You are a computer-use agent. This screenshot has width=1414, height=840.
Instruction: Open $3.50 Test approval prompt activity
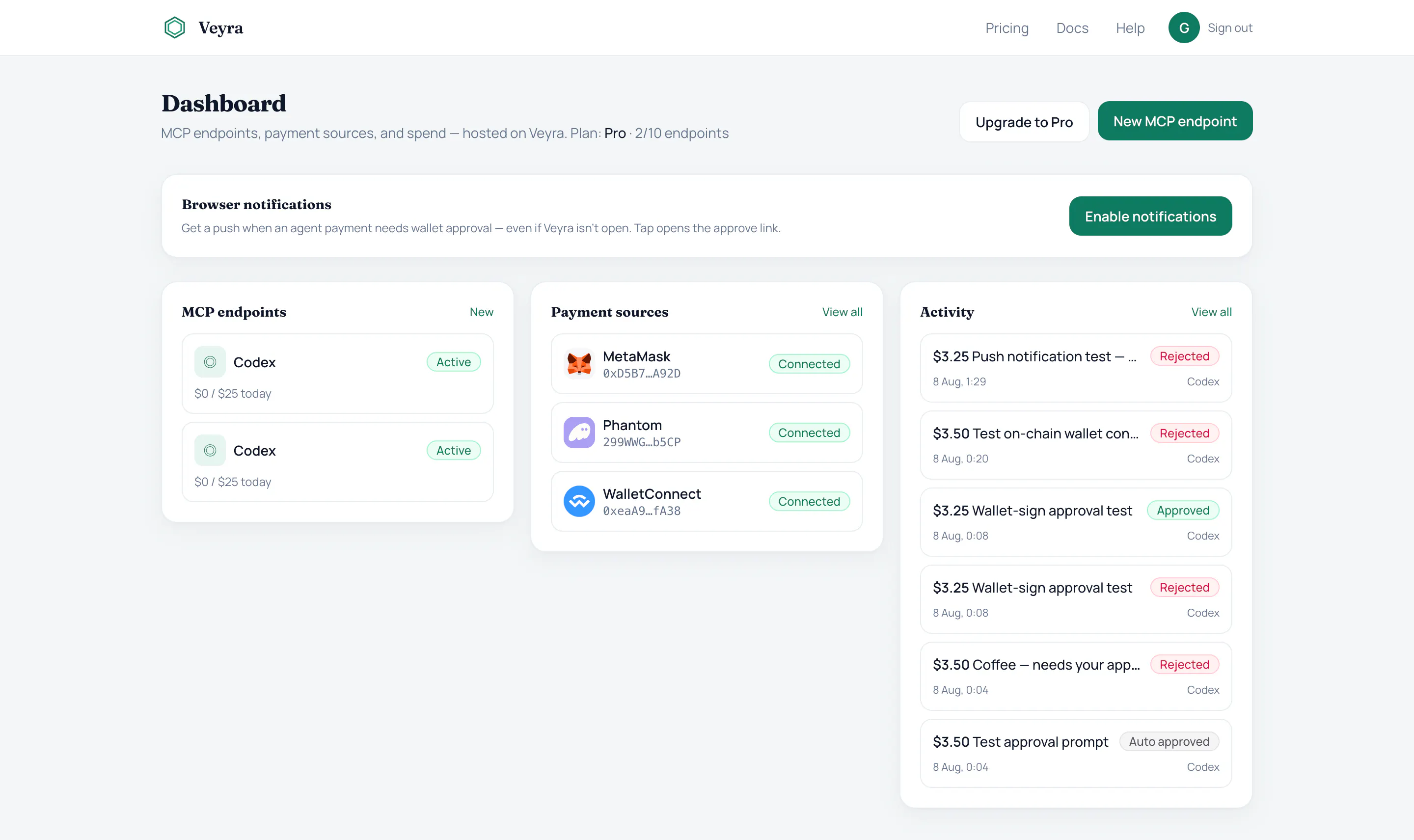click(x=1076, y=753)
